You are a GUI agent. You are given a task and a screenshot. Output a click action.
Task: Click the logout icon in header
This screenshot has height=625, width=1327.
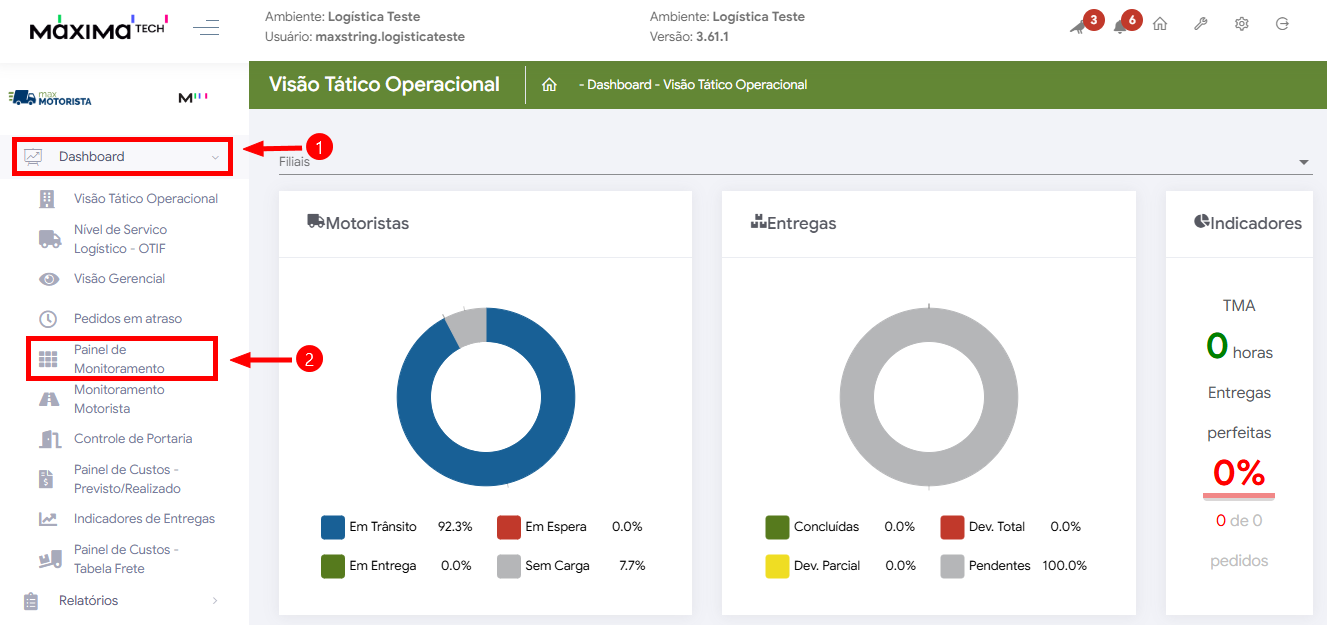point(1282,24)
